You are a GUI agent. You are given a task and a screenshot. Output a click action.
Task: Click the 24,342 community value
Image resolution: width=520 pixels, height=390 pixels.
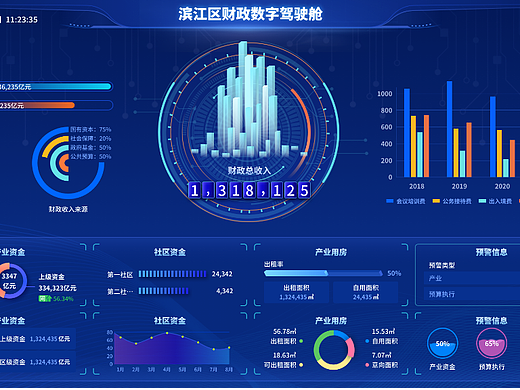(222, 274)
